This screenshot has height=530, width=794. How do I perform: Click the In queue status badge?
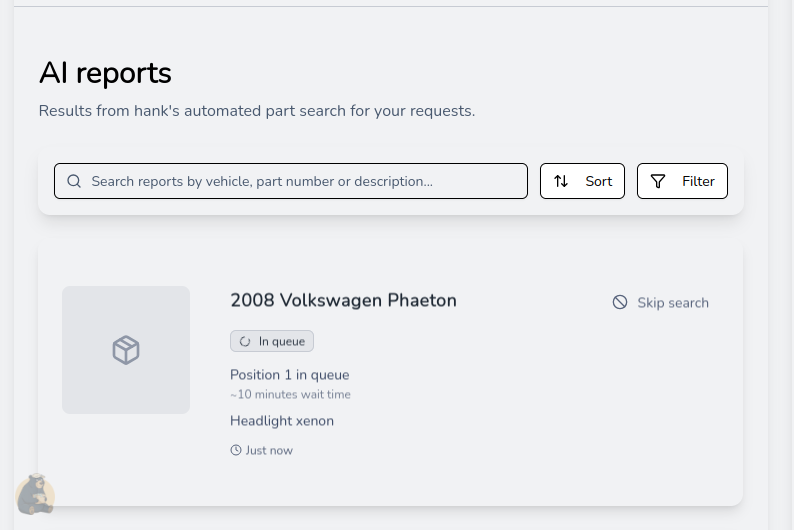coord(272,341)
